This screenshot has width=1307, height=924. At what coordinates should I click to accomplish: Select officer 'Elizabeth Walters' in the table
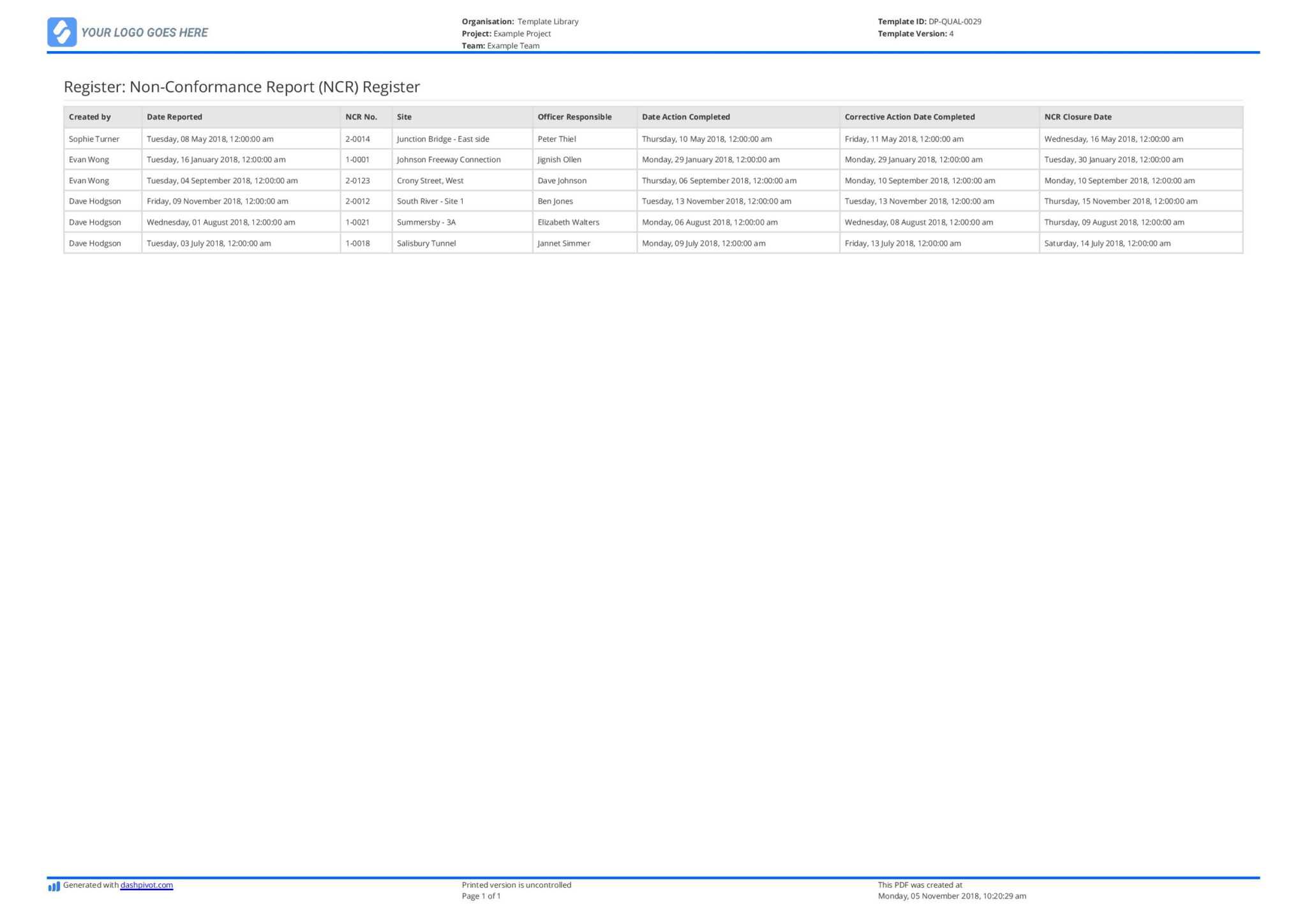[569, 222]
